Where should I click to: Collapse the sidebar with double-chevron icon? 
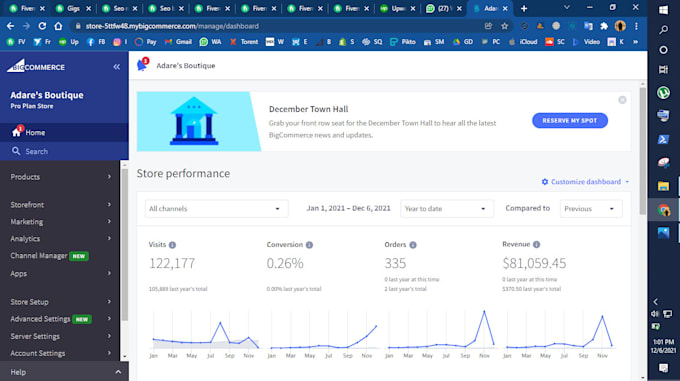(117, 67)
